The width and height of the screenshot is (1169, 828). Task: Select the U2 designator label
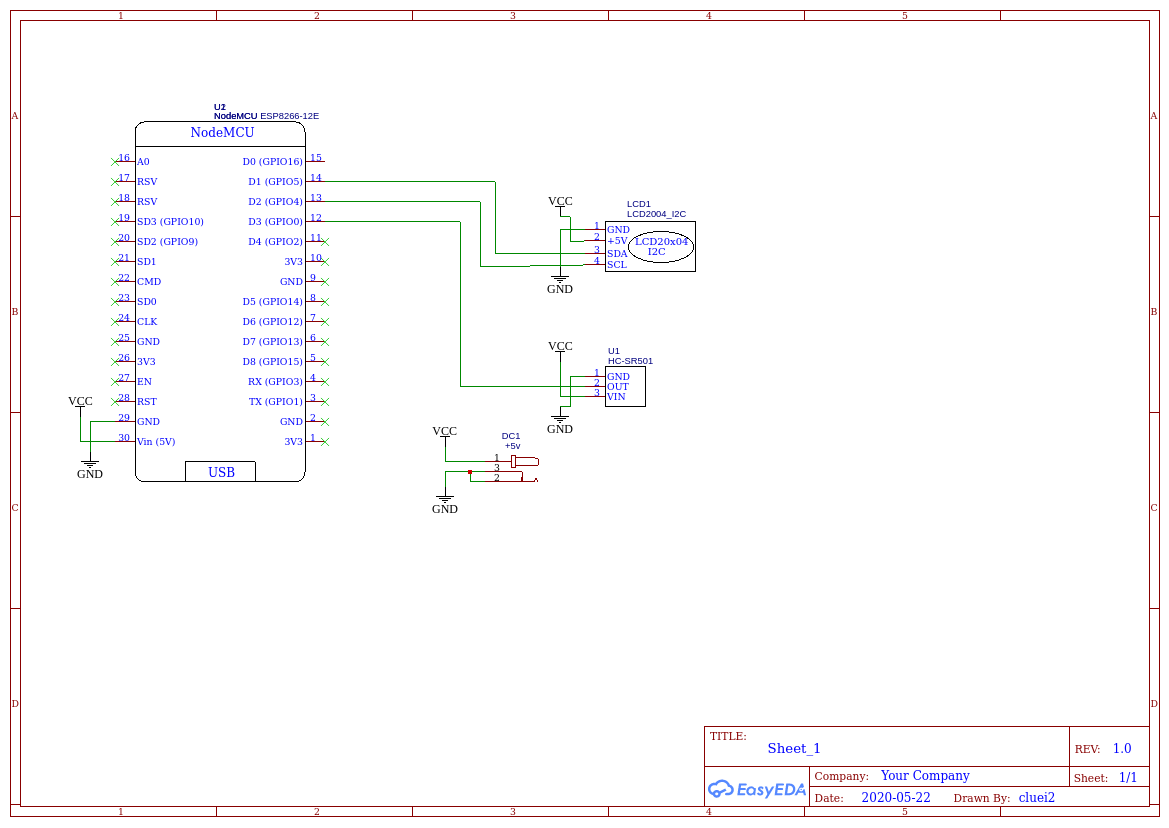click(219, 107)
